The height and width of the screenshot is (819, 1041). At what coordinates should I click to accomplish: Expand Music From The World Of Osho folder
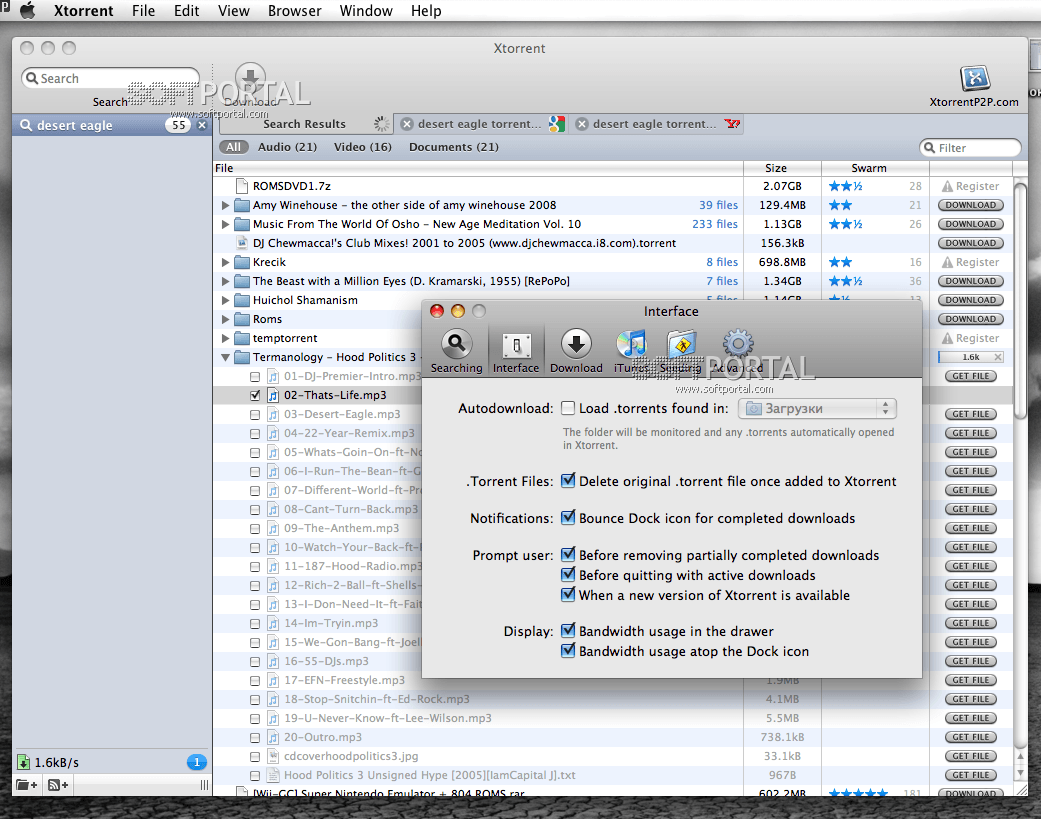(x=225, y=224)
